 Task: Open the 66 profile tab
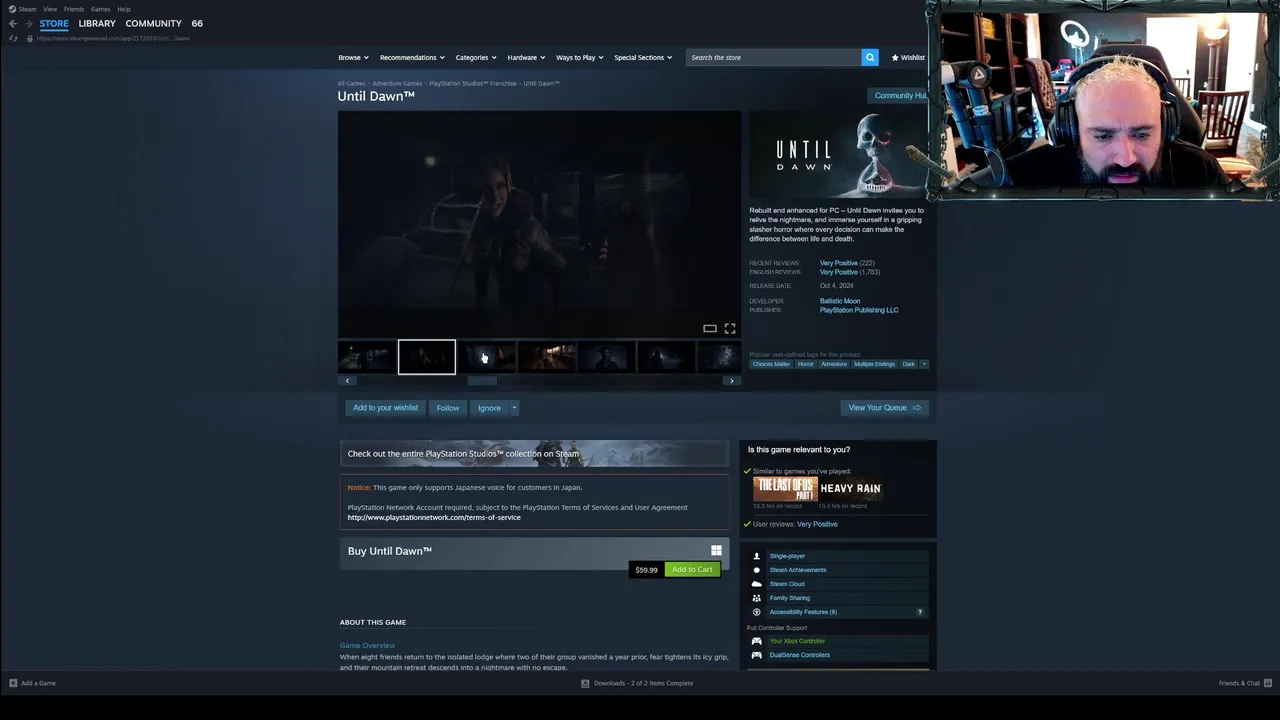[x=197, y=23]
